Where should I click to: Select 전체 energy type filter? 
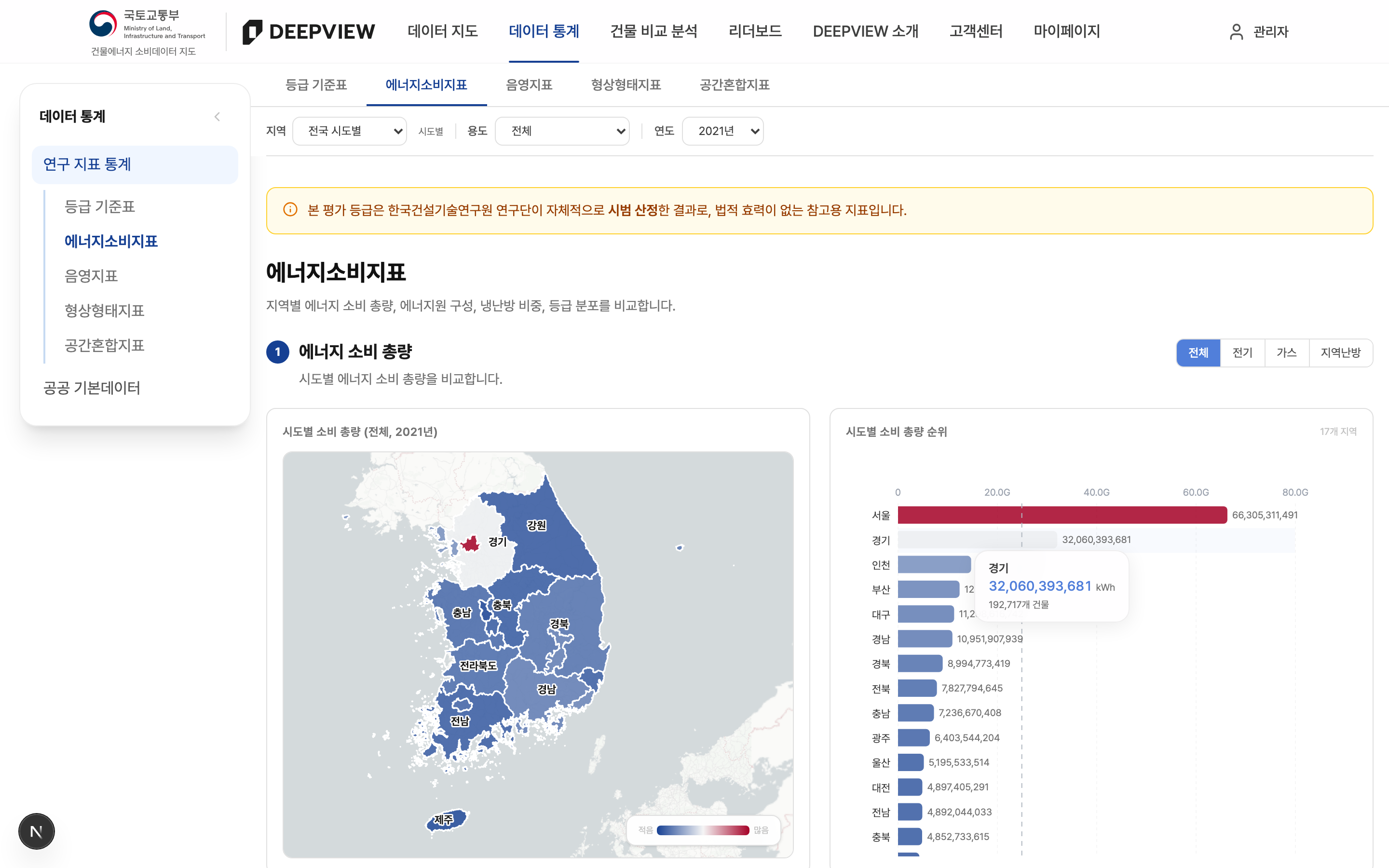[x=1198, y=353]
